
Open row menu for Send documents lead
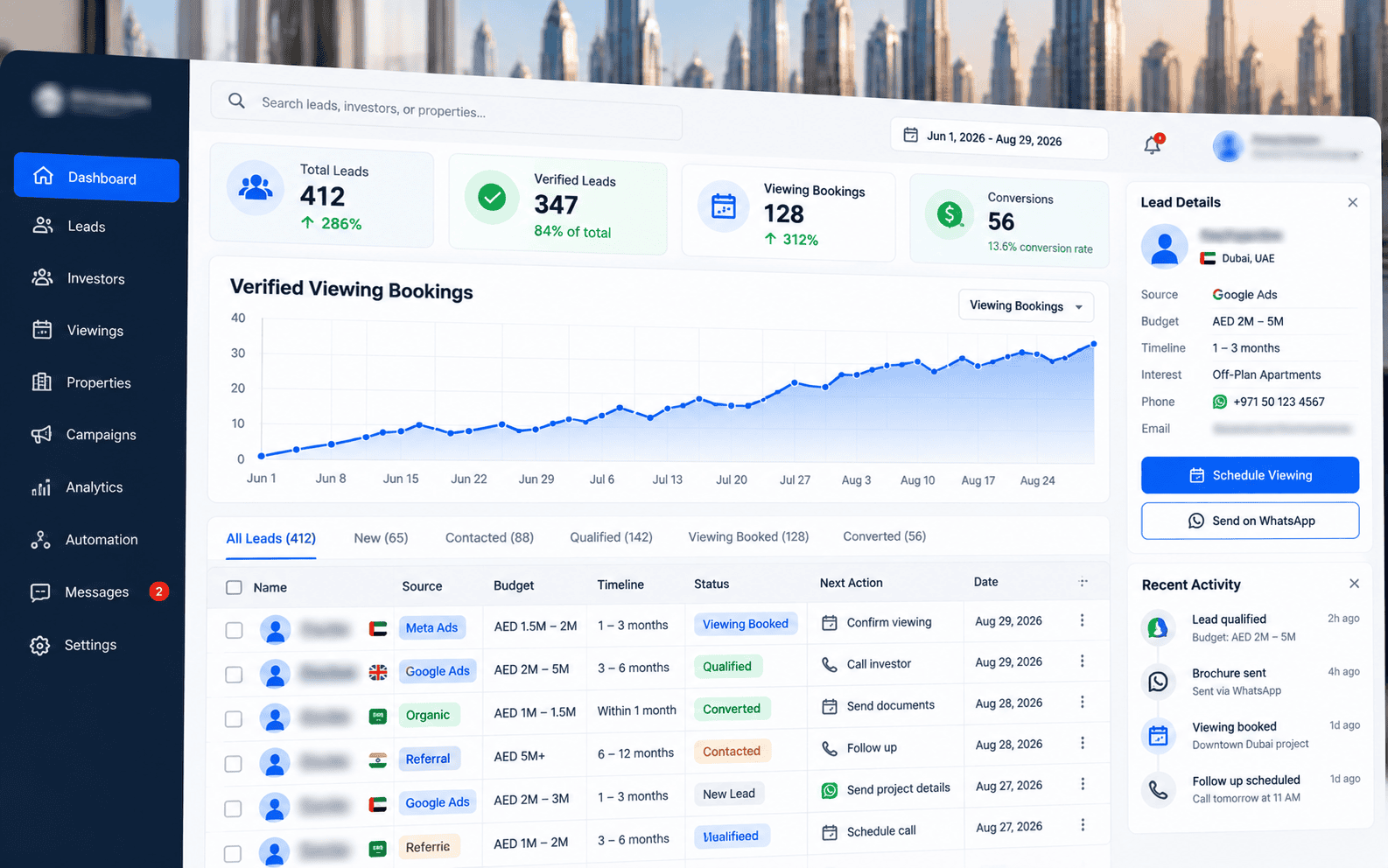[x=1083, y=702]
